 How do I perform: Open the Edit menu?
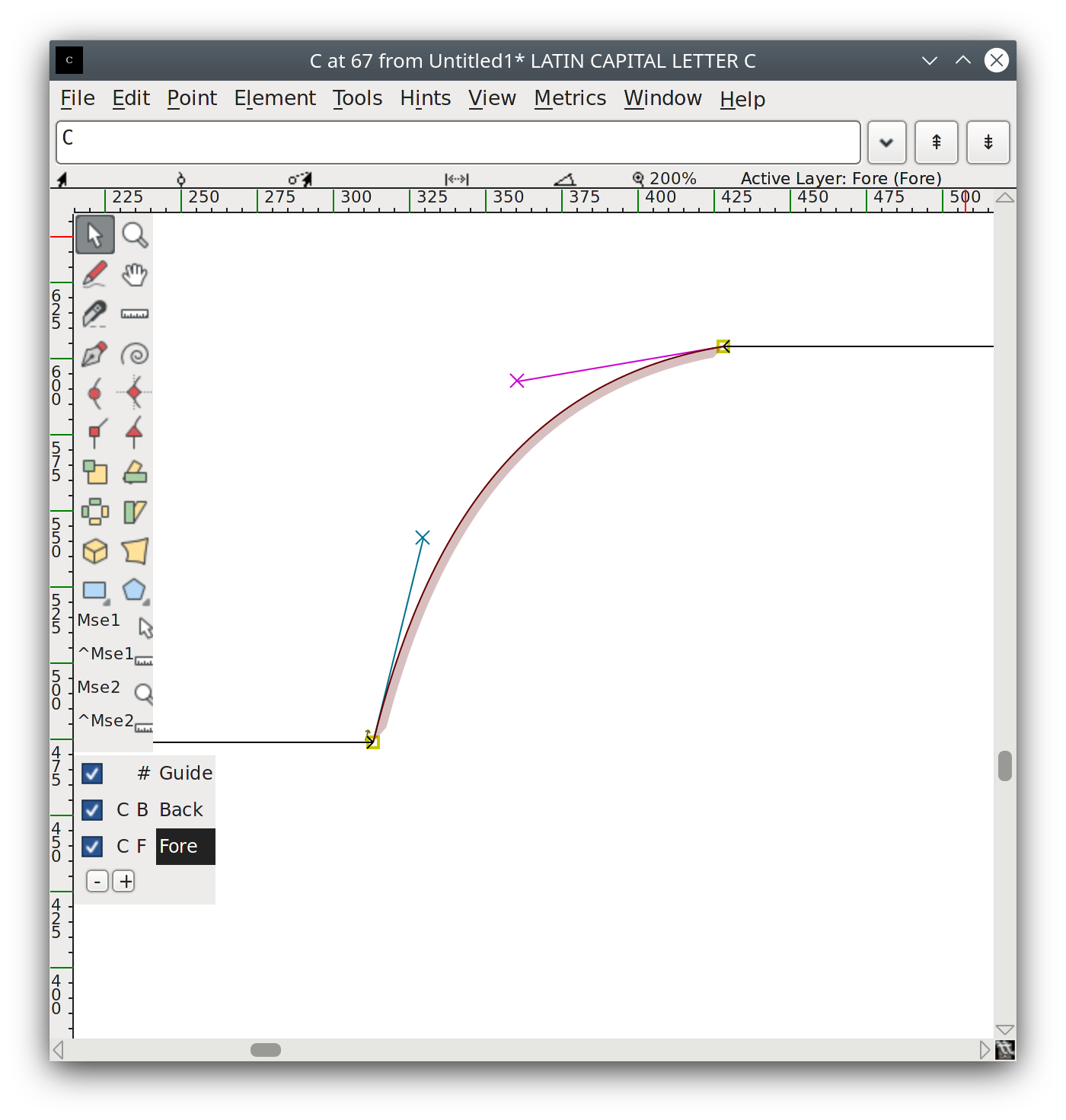(131, 98)
